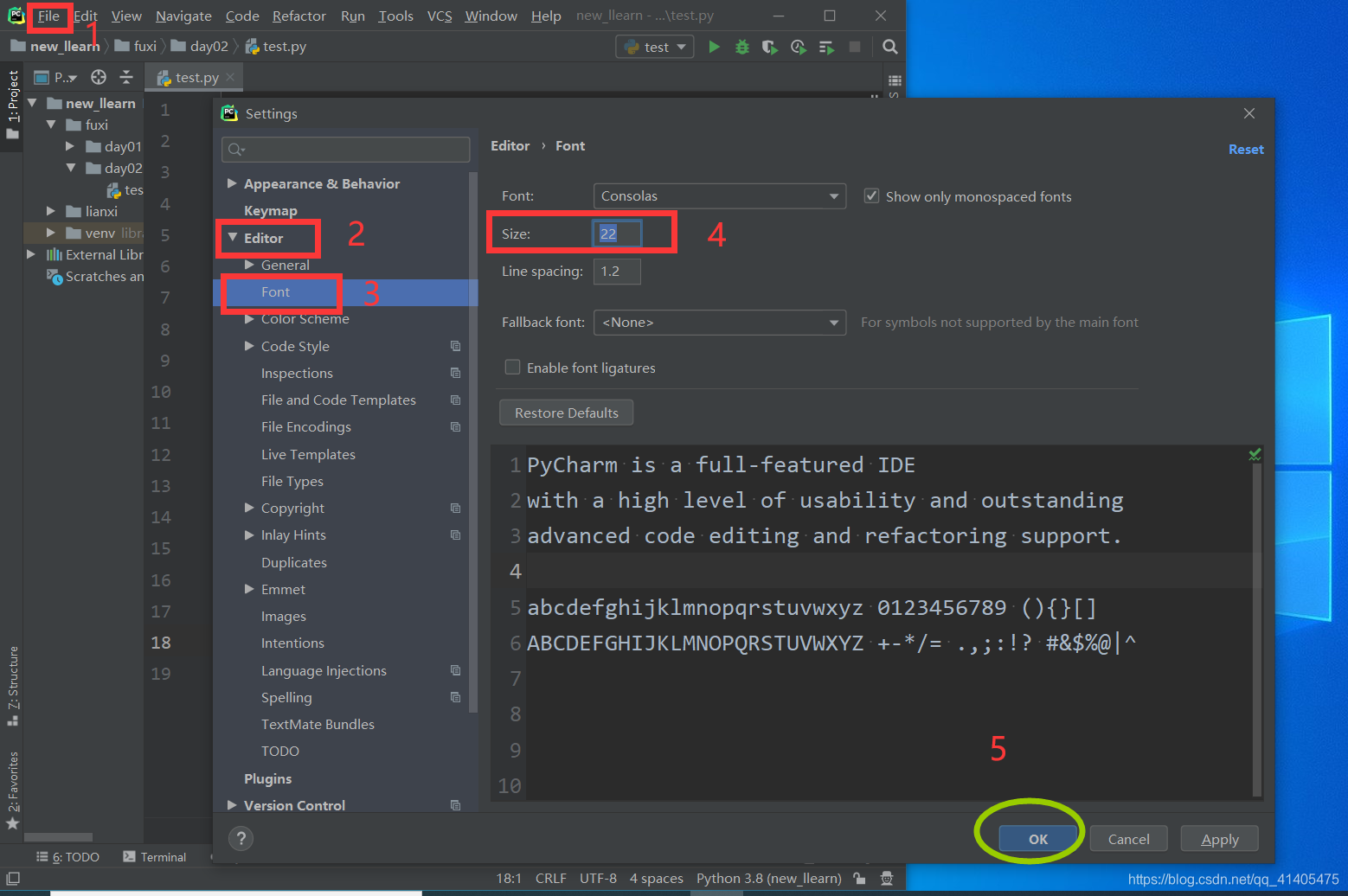Click the copy icon next to Inspections
This screenshot has width=1348, height=896.
[455, 373]
